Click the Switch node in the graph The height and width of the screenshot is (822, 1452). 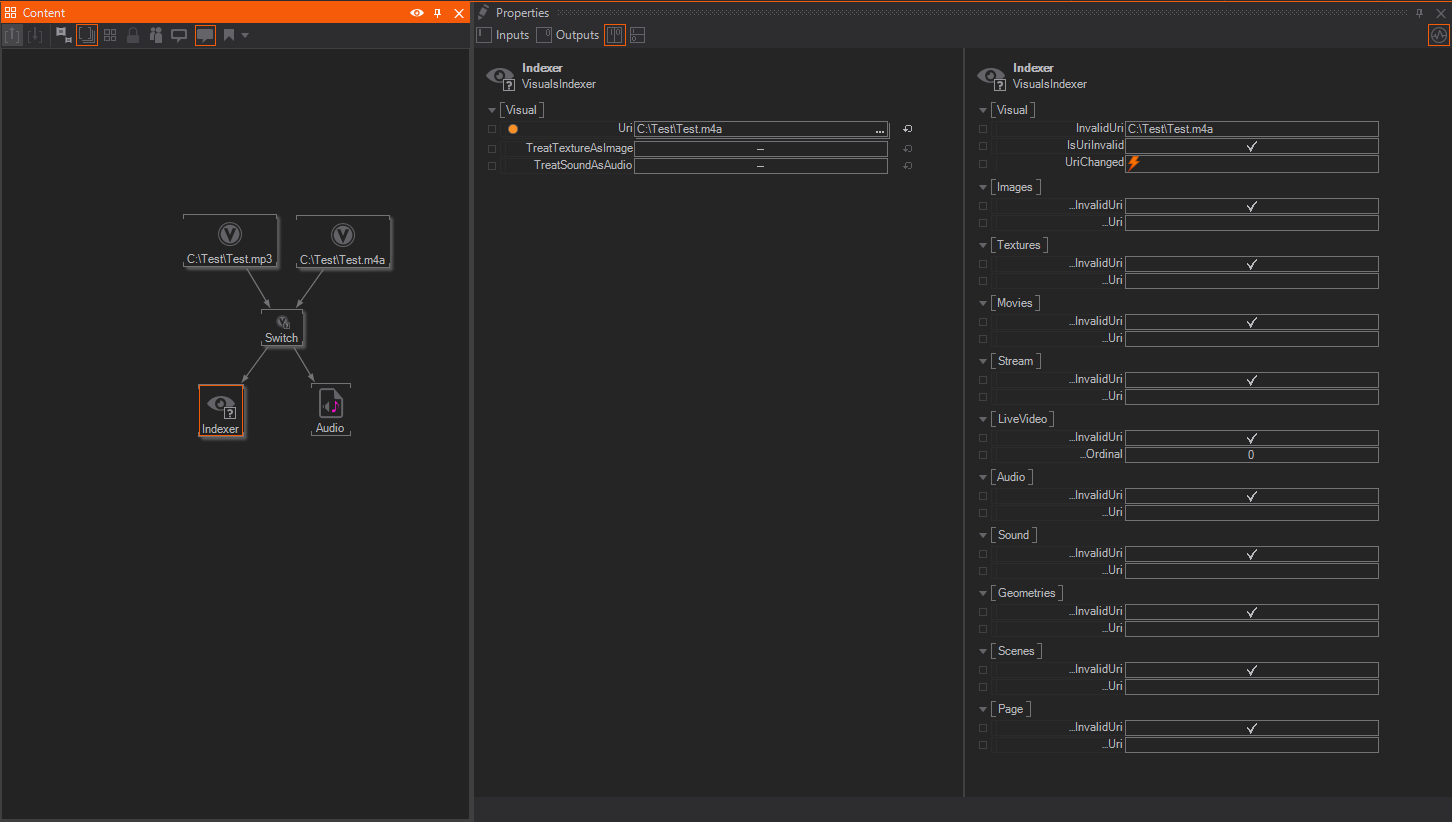pos(281,328)
